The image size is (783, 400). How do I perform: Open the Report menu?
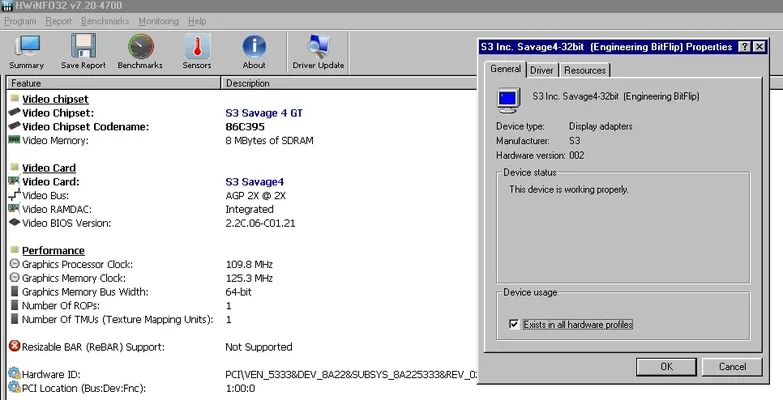59,21
